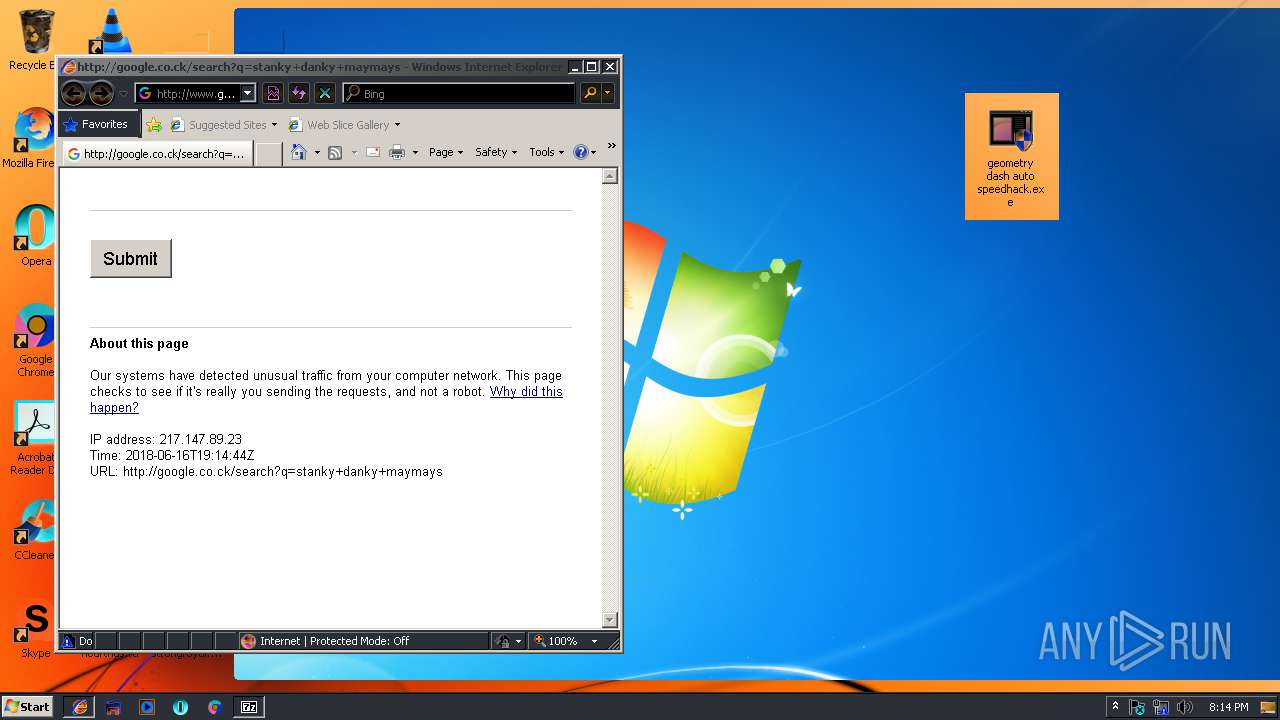Viewport: 1280px width, 720px height.
Task: Select the Opera desktop shortcut
Action: (35, 236)
